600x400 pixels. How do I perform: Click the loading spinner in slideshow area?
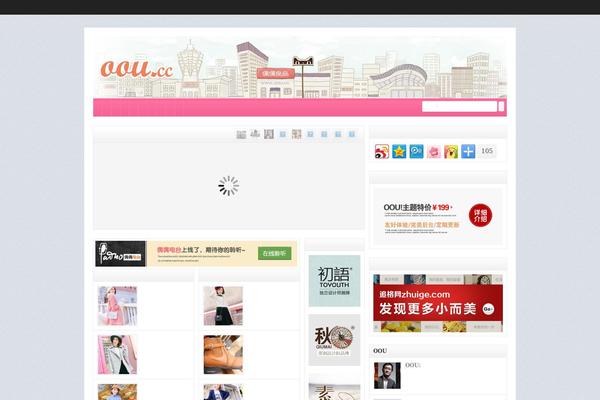pos(228,186)
